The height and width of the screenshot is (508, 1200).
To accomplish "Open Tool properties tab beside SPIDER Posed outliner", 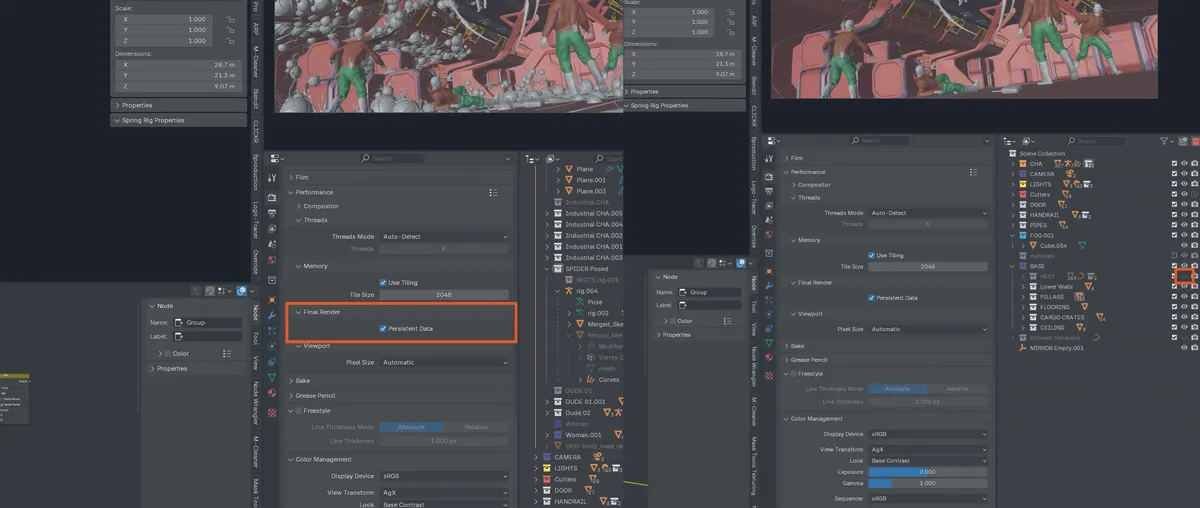I will click(x=272, y=177).
